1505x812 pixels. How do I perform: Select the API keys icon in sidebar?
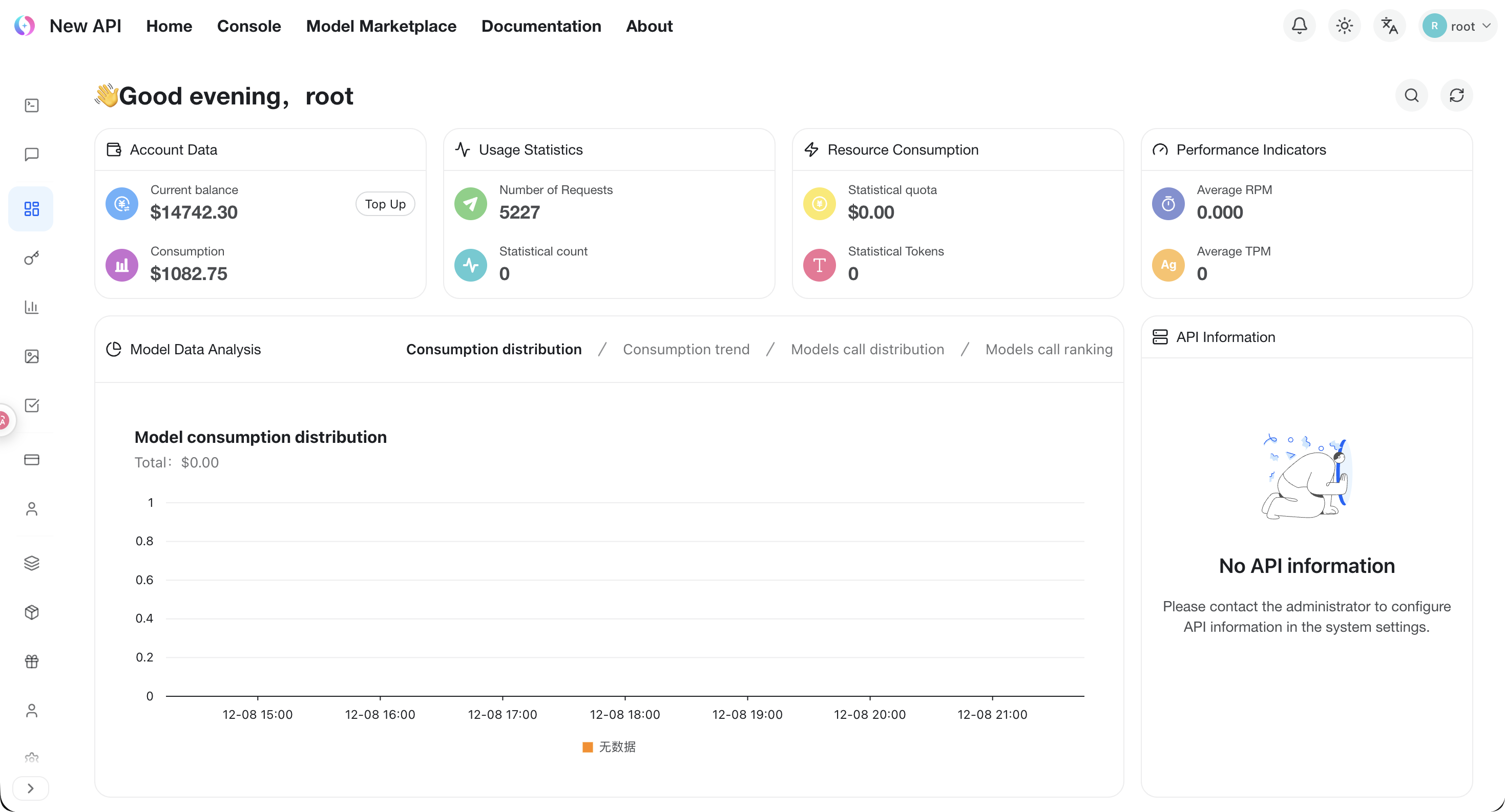point(31,258)
